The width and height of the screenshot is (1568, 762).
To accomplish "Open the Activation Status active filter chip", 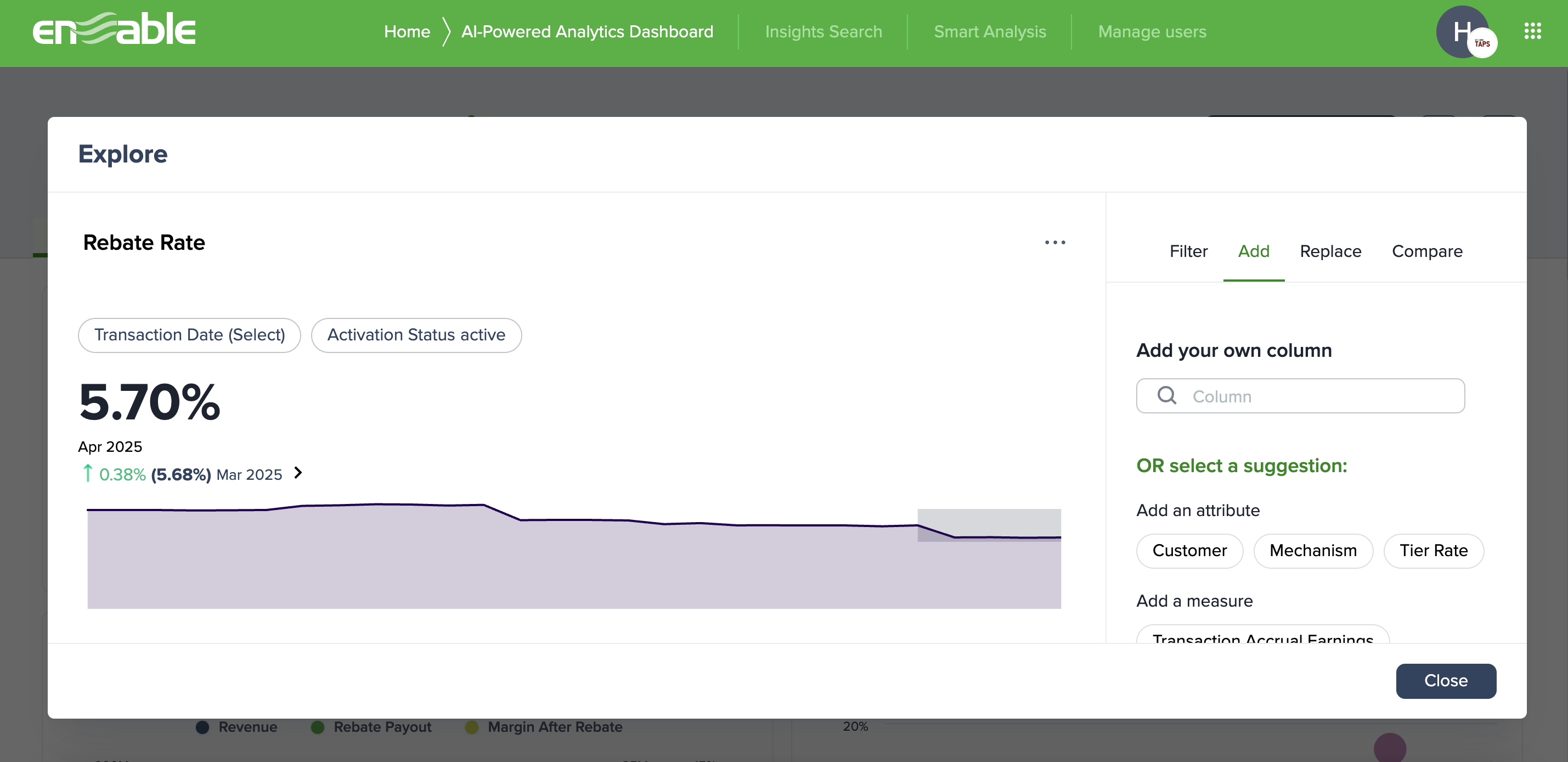I will pyautogui.click(x=416, y=334).
